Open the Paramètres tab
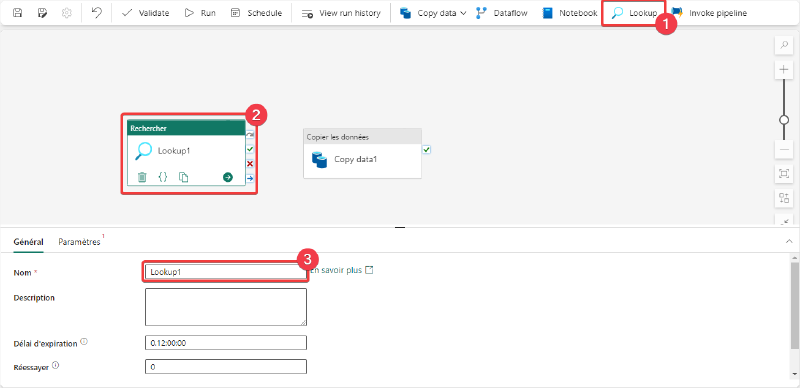This screenshot has width=800, height=388. click(x=80, y=242)
